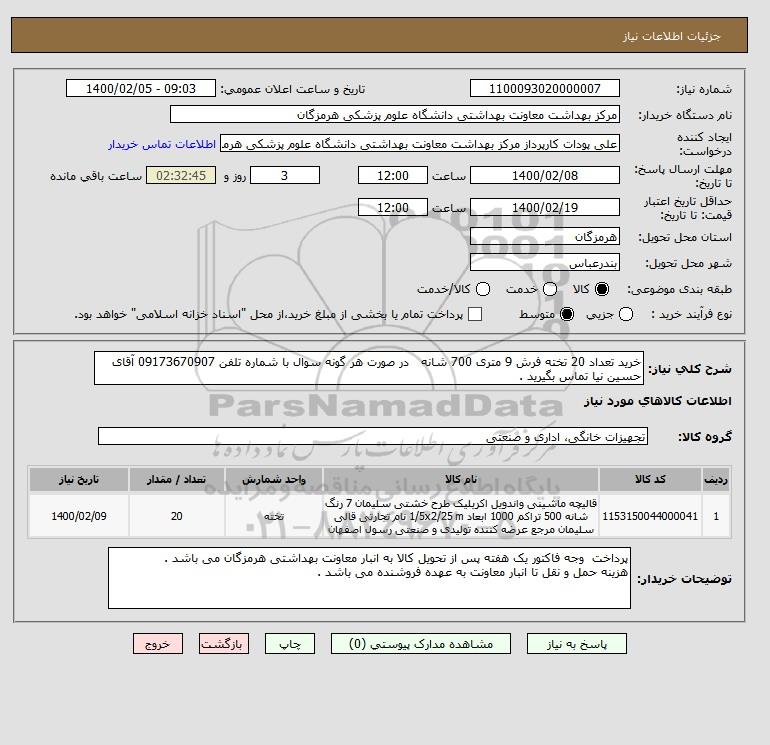
Task: Click the price validity date 1400/02/19
Action: click(545, 207)
